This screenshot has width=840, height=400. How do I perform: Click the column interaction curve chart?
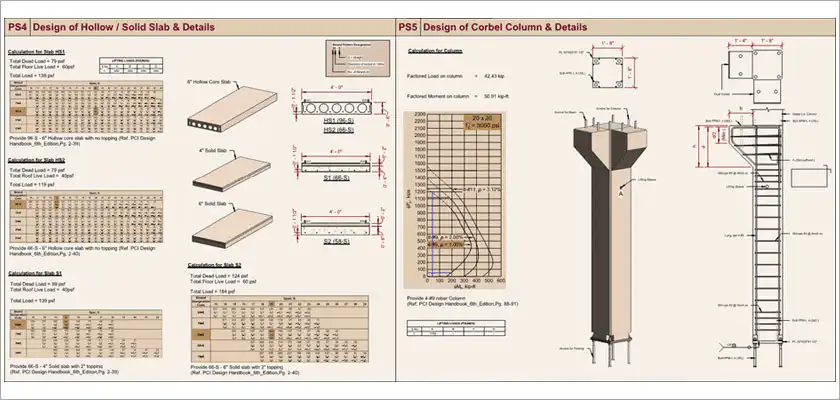point(454,199)
